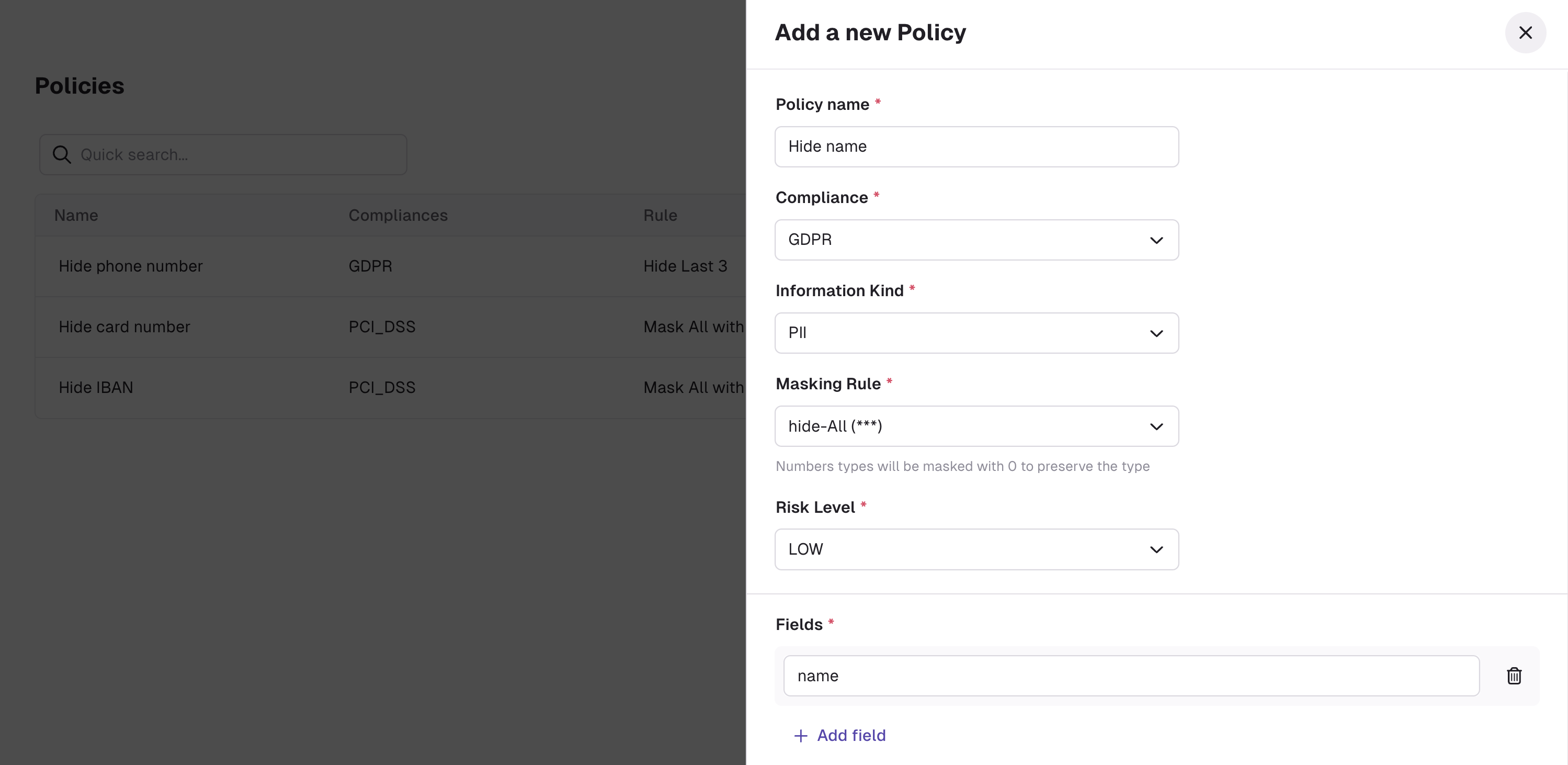
Task: Click the Risk Level label
Action: pos(815,508)
